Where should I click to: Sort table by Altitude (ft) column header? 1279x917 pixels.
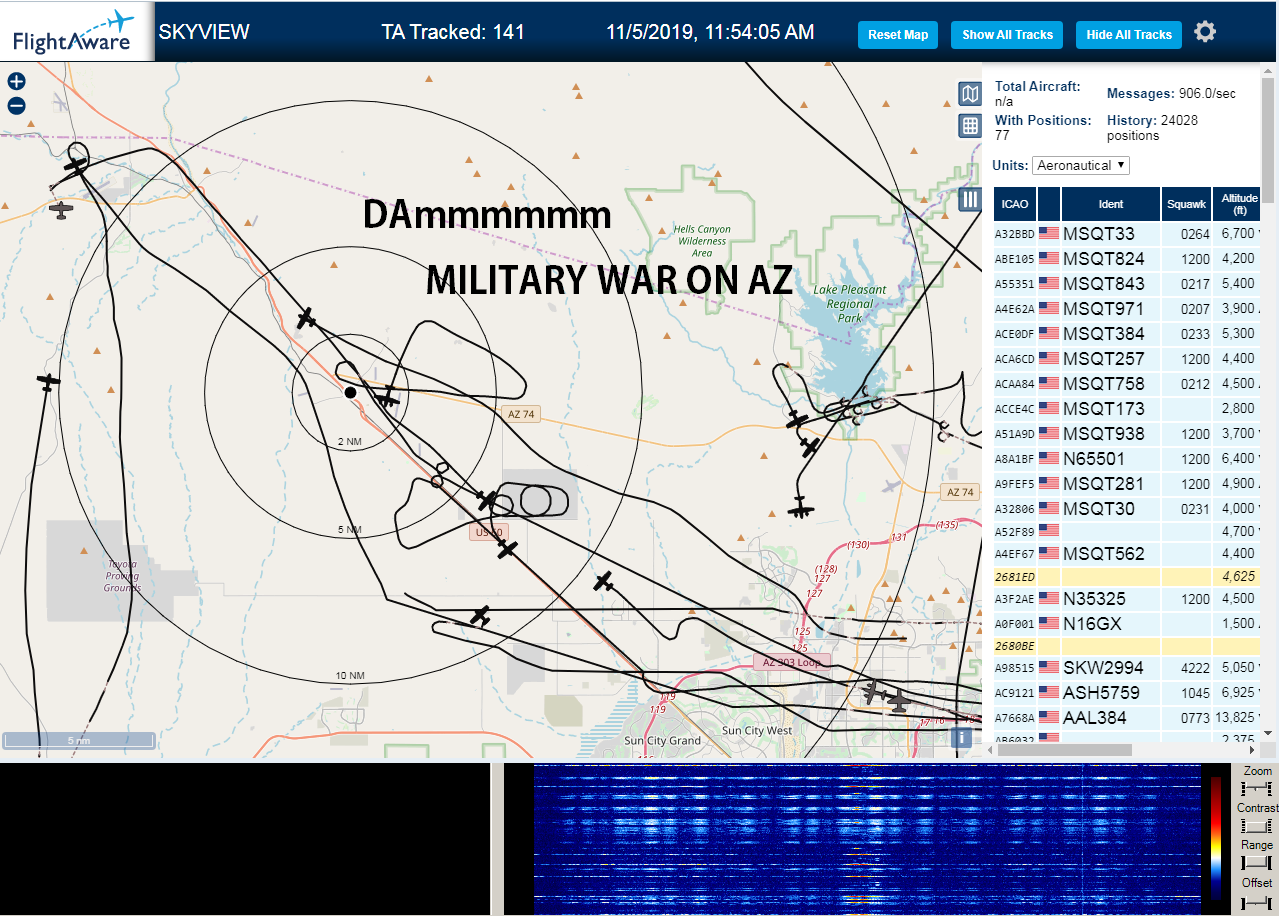(1237, 204)
